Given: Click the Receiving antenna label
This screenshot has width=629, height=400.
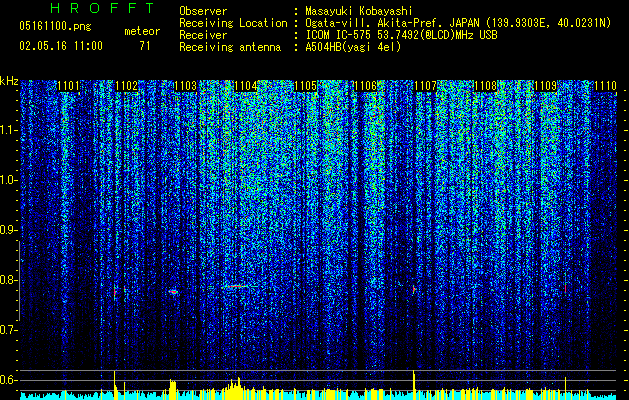Looking at the screenshot, I should tap(230, 47).
